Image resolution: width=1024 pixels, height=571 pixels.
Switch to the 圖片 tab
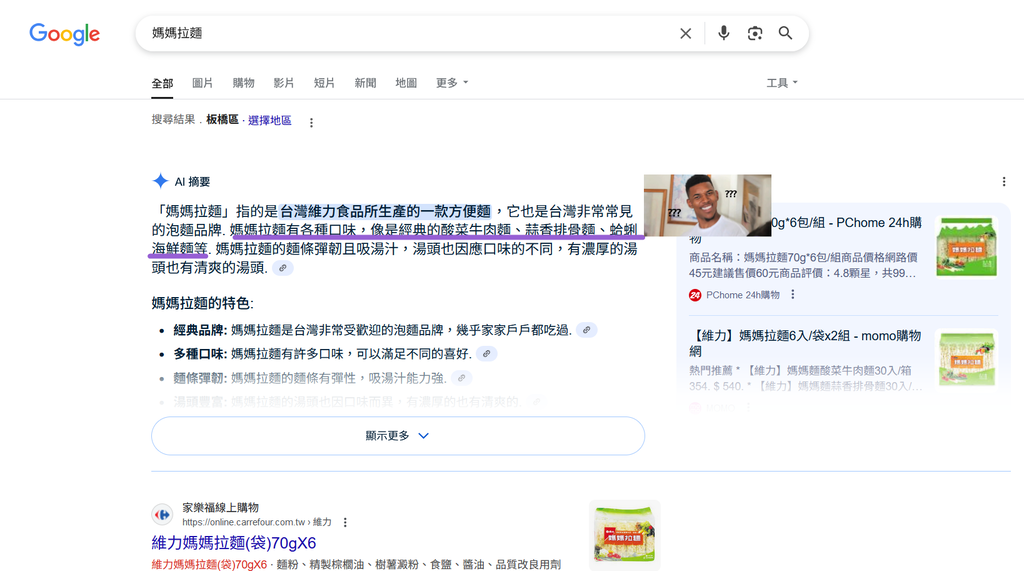pyautogui.click(x=202, y=83)
